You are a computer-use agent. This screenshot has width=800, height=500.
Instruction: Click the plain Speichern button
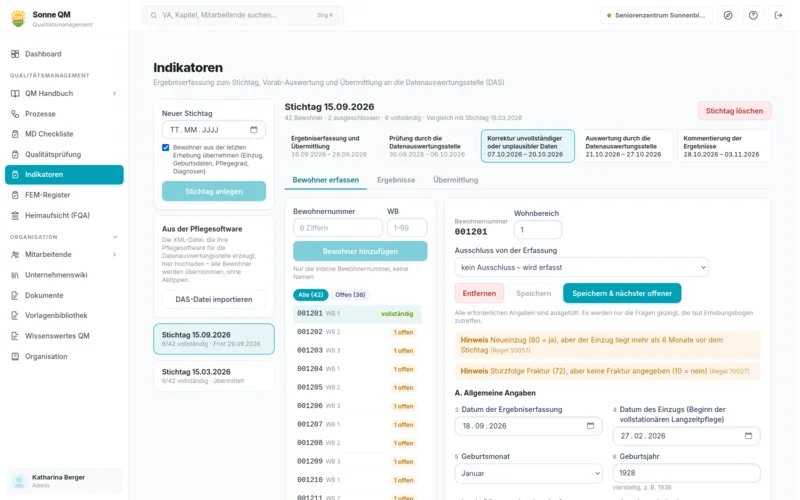click(534, 293)
